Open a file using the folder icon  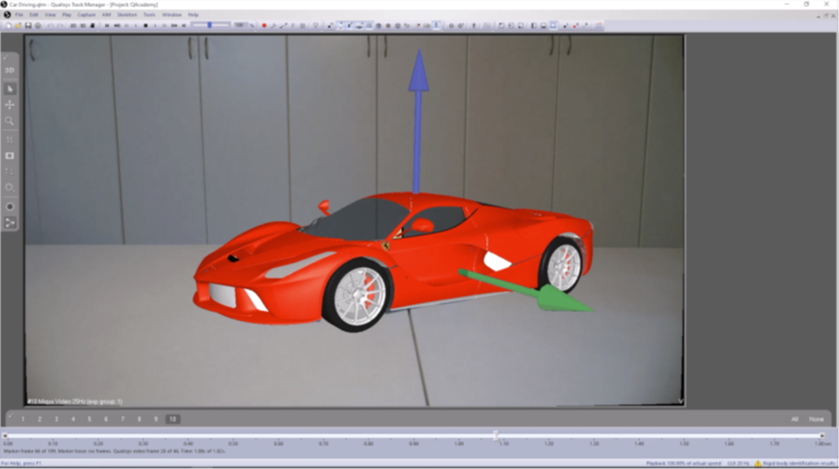click(x=18, y=26)
